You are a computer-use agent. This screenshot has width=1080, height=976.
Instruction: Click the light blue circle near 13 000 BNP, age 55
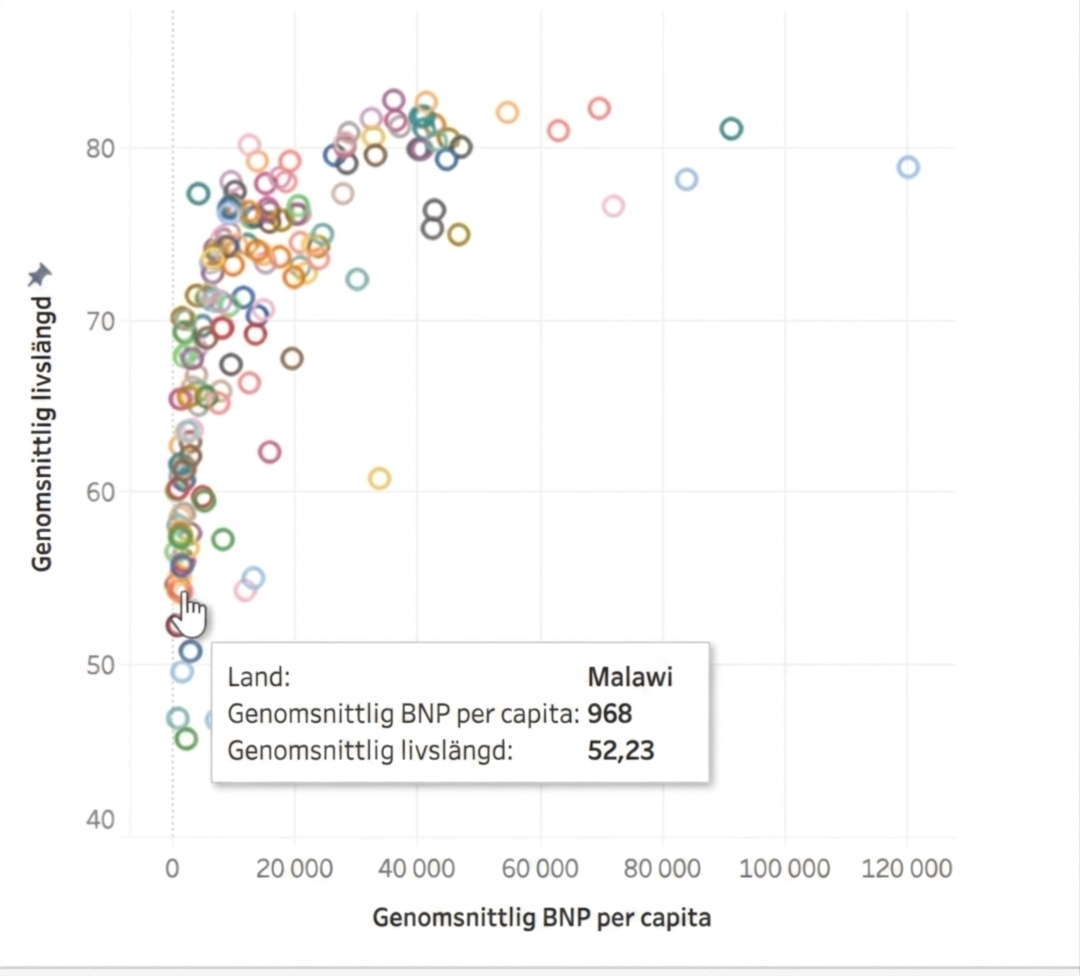point(253,578)
